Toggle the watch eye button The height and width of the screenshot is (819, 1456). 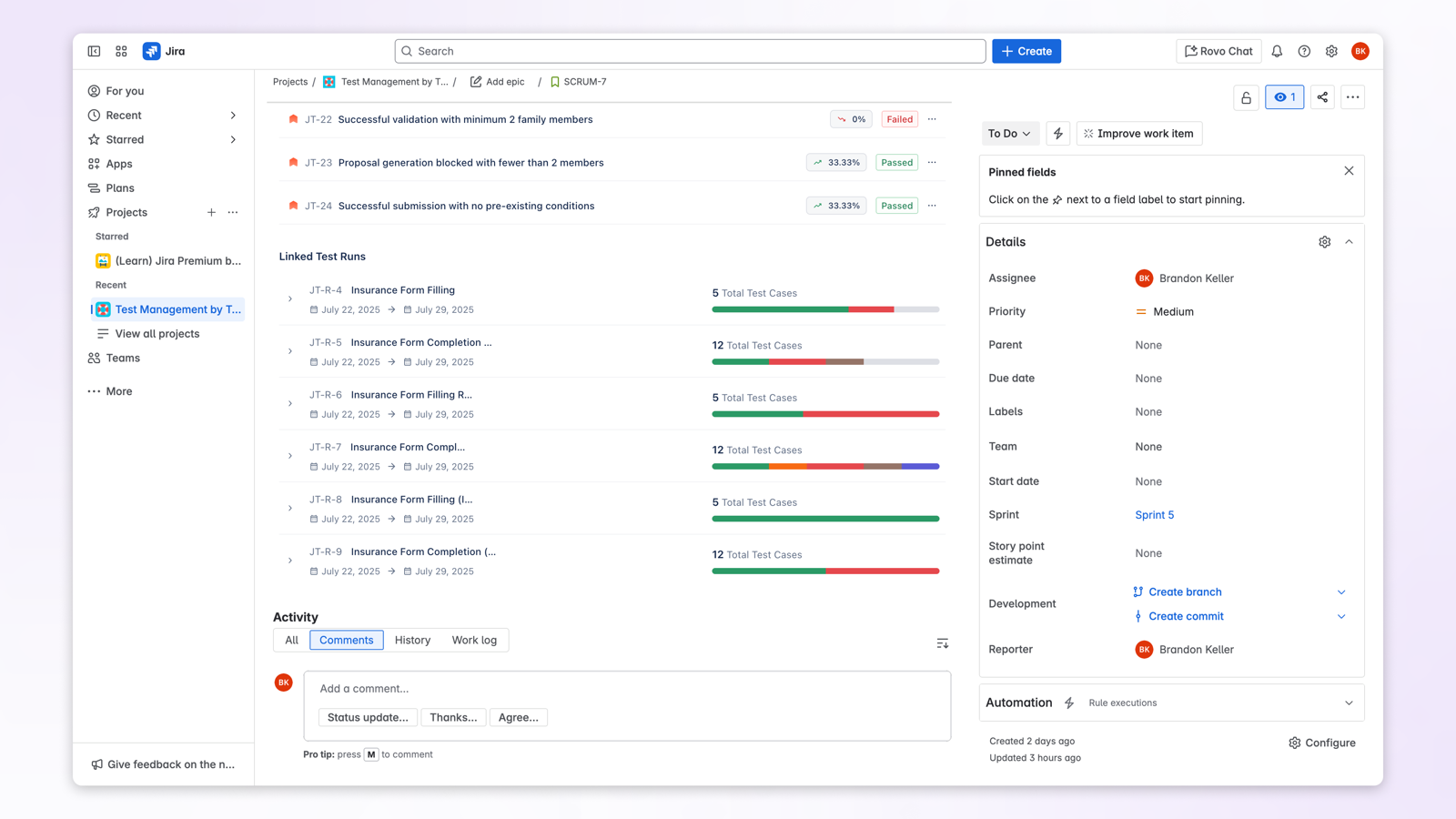1284,97
